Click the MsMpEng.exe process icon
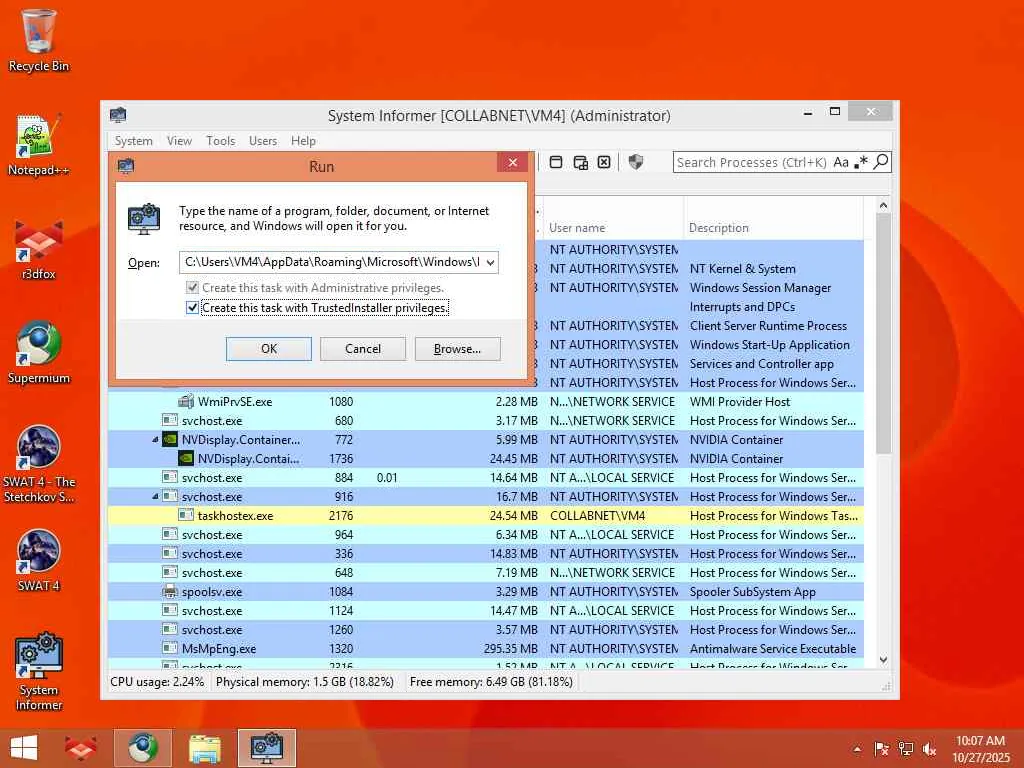Viewport: 1024px width, 768px height. point(170,648)
